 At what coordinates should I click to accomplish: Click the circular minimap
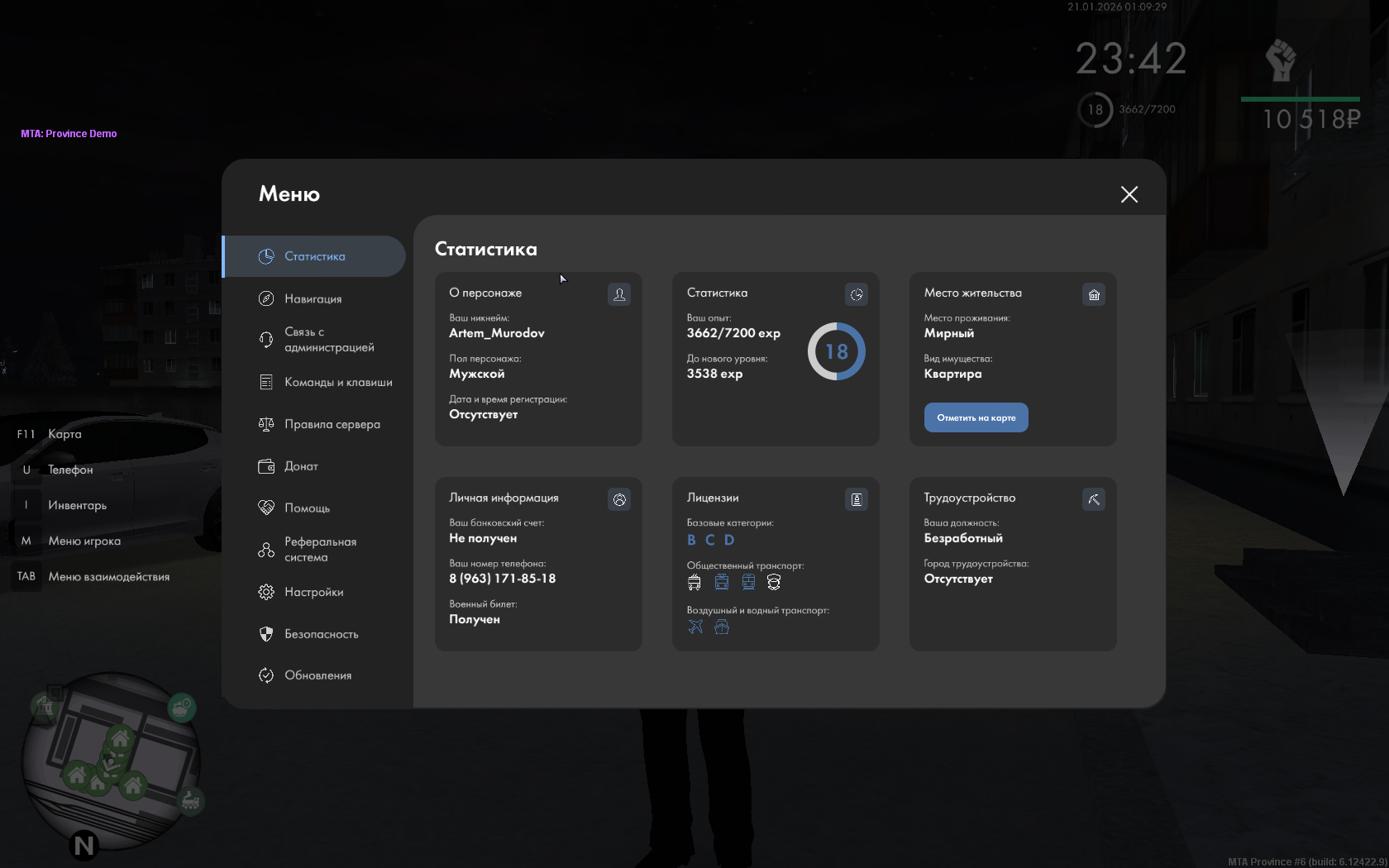pos(111,761)
